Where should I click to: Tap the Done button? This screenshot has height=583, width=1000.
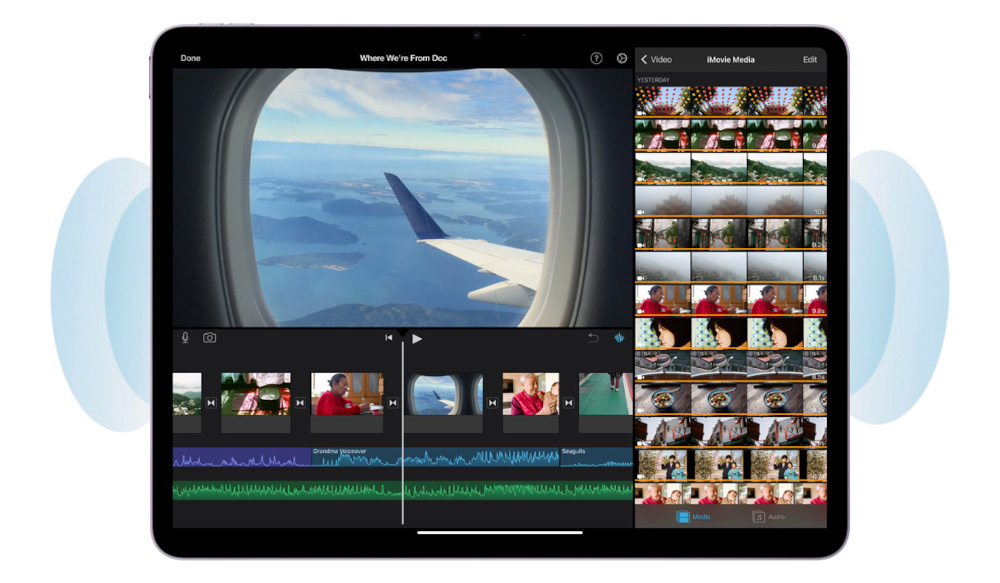(190, 59)
